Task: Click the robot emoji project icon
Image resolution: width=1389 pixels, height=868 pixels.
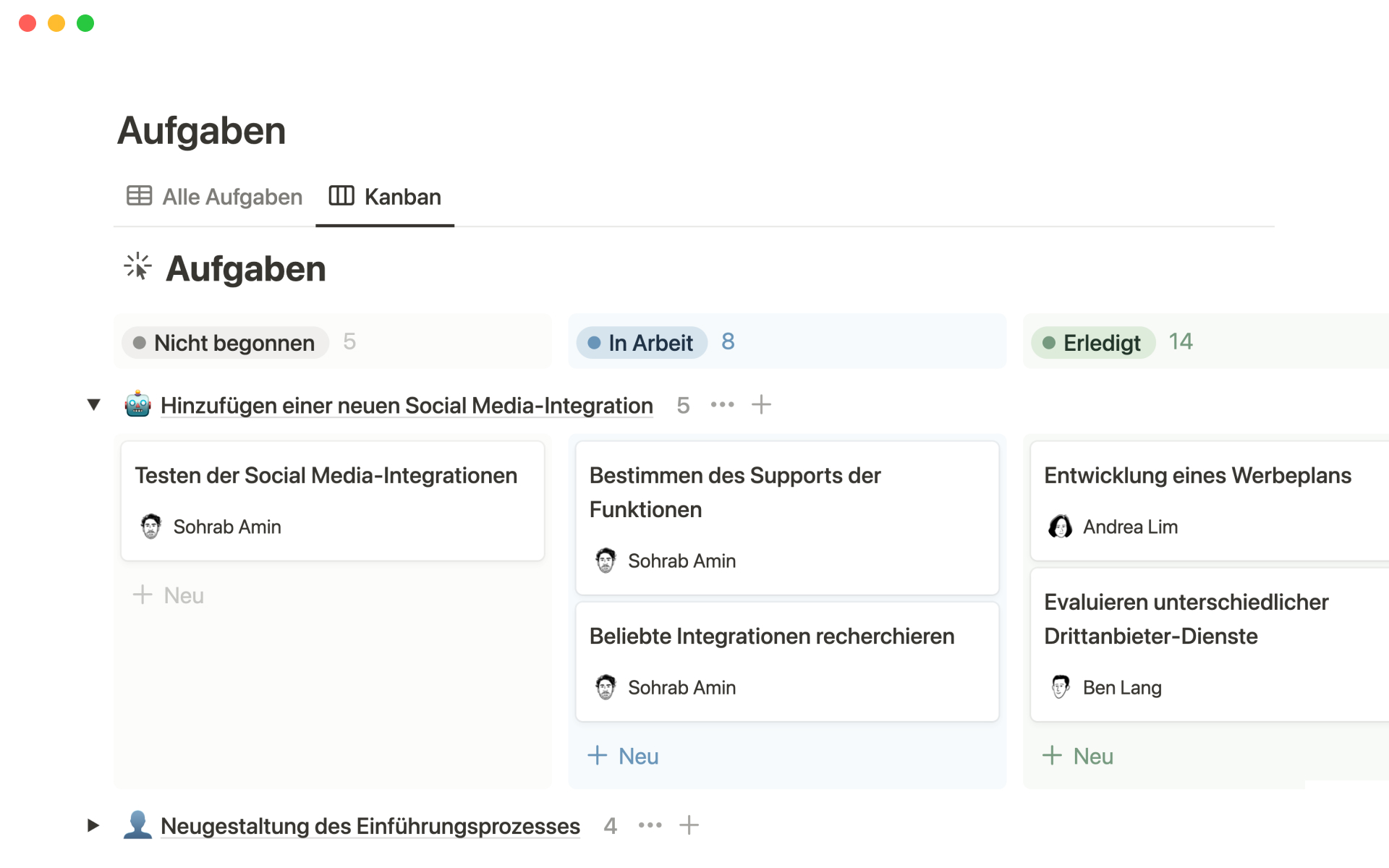Action: [x=137, y=405]
